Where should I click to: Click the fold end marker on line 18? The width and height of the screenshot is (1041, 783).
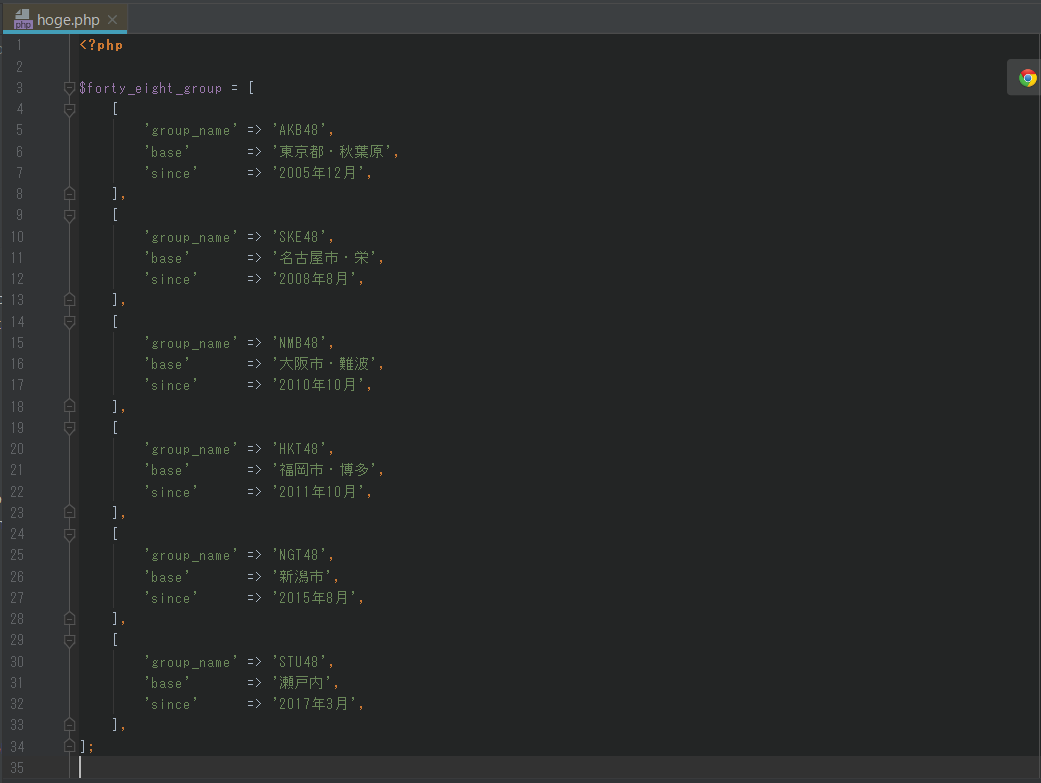click(69, 406)
